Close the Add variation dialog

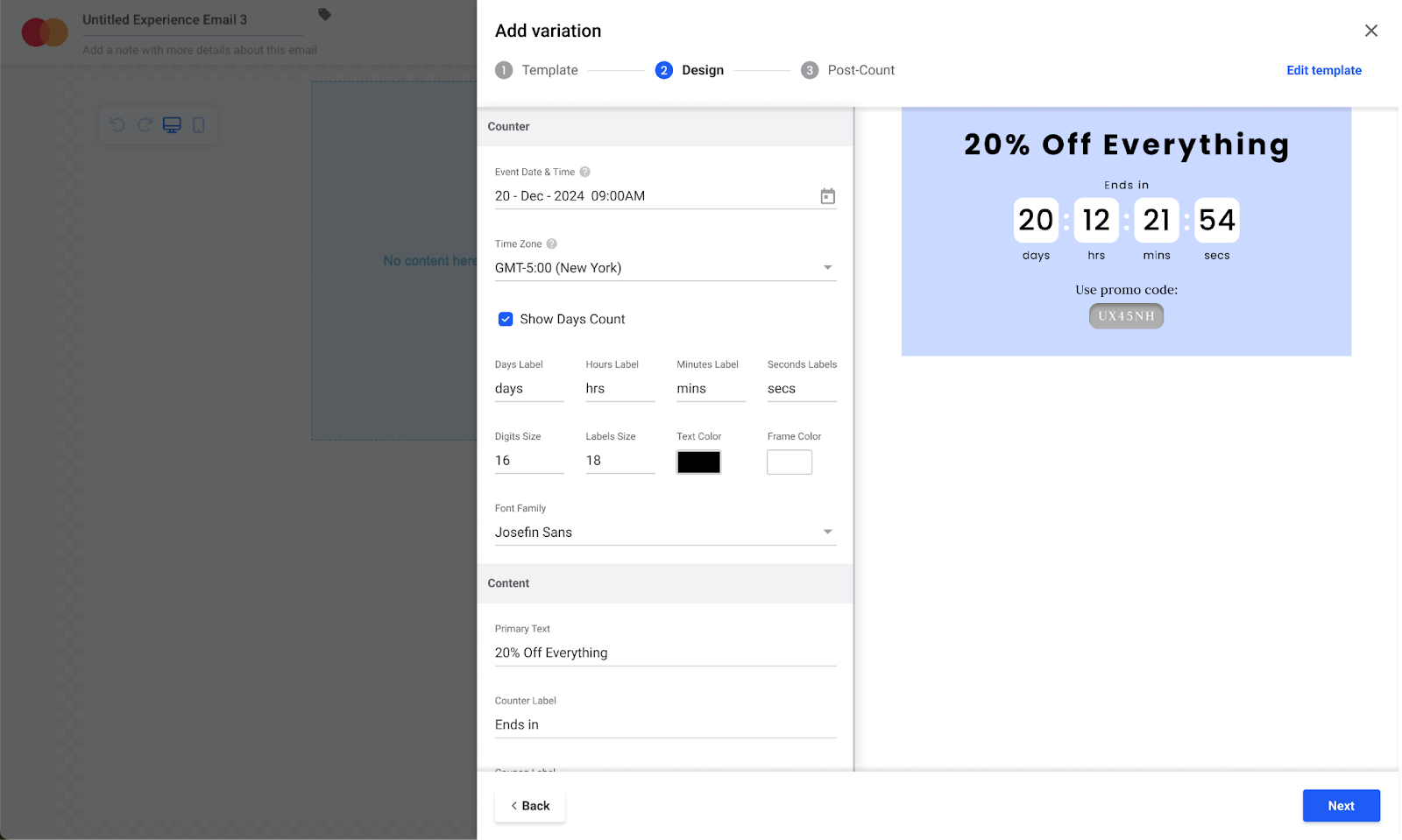tap(1371, 31)
